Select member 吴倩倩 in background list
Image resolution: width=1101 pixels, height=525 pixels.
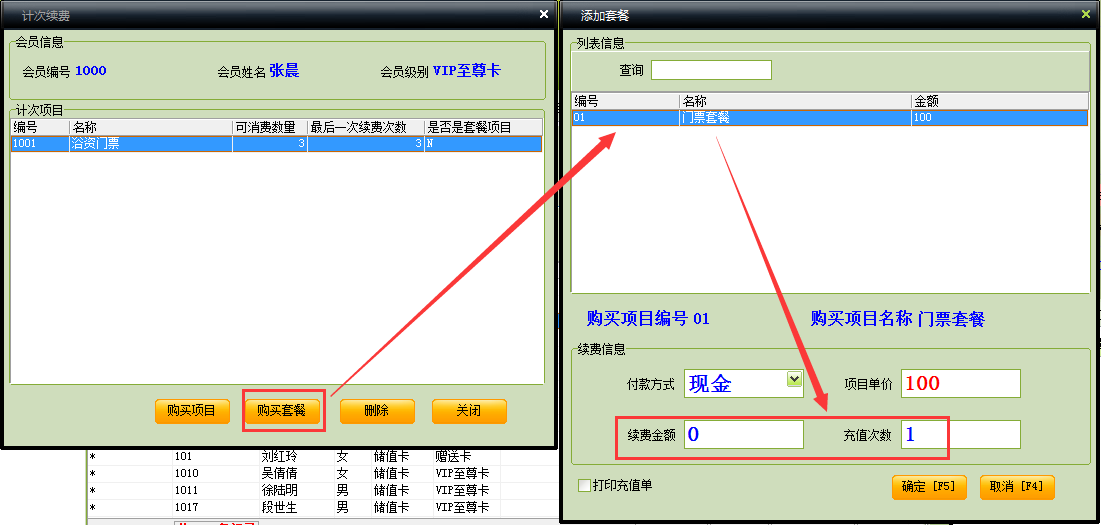click(x=279, y=474)
